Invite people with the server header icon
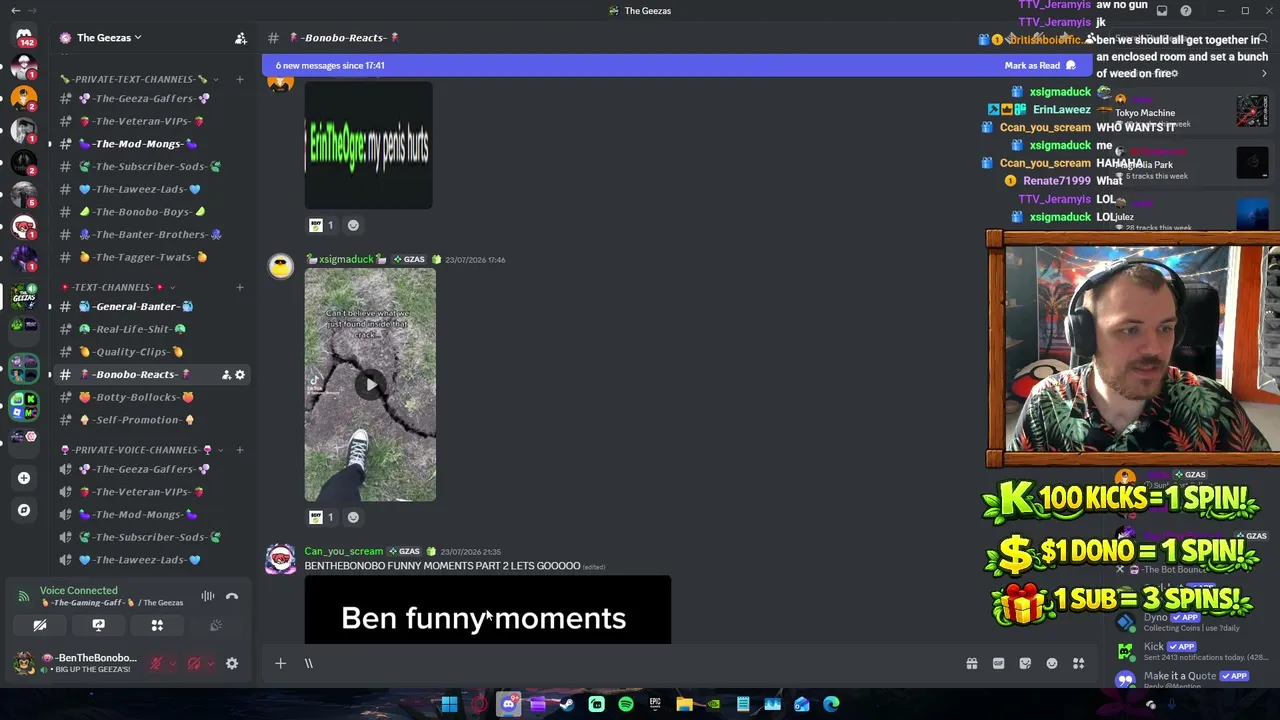 (x=240, y=38)
